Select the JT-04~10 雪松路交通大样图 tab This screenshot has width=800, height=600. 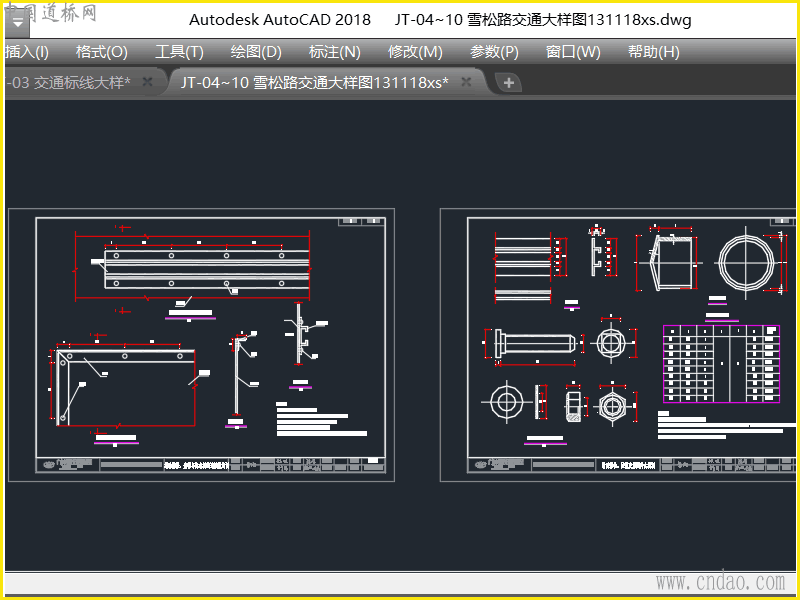[315, 82]
